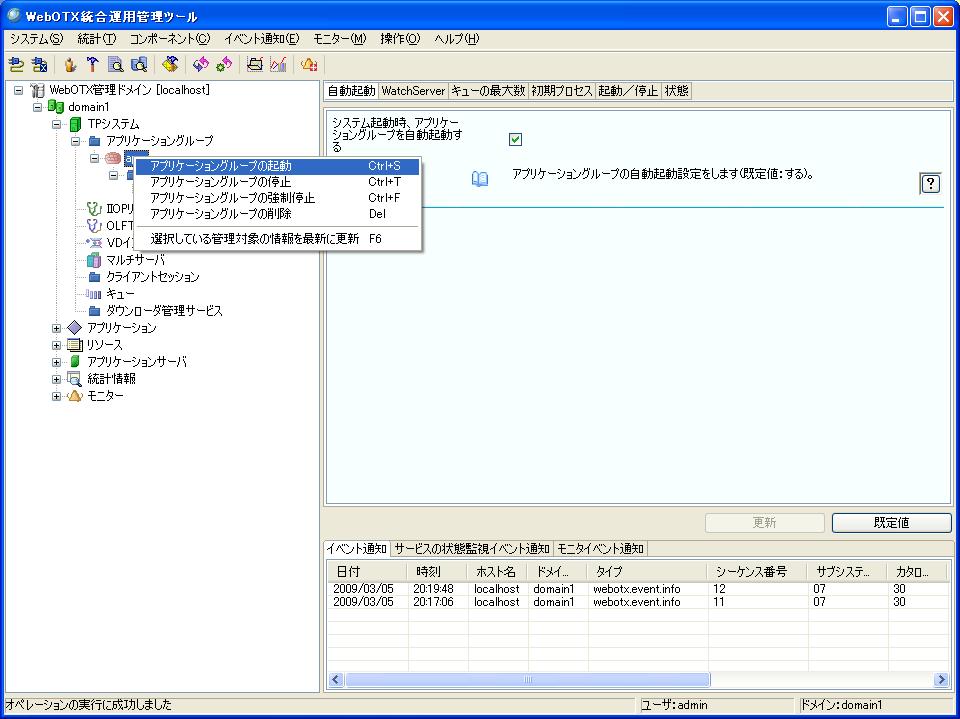The image size is (960, 719).
Task: Click the 統計情報 magnifier icon in the tree
Action: tap(75, 379)
